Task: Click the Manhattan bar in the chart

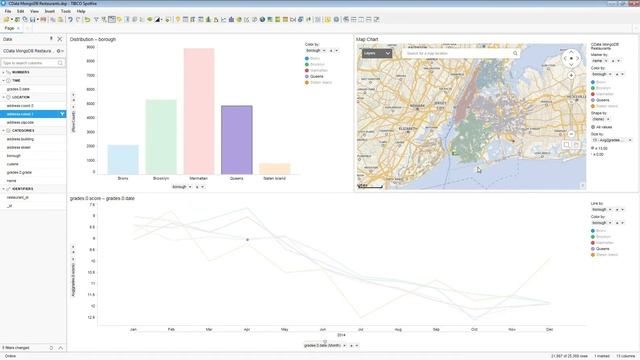Action: coord(199,111)
